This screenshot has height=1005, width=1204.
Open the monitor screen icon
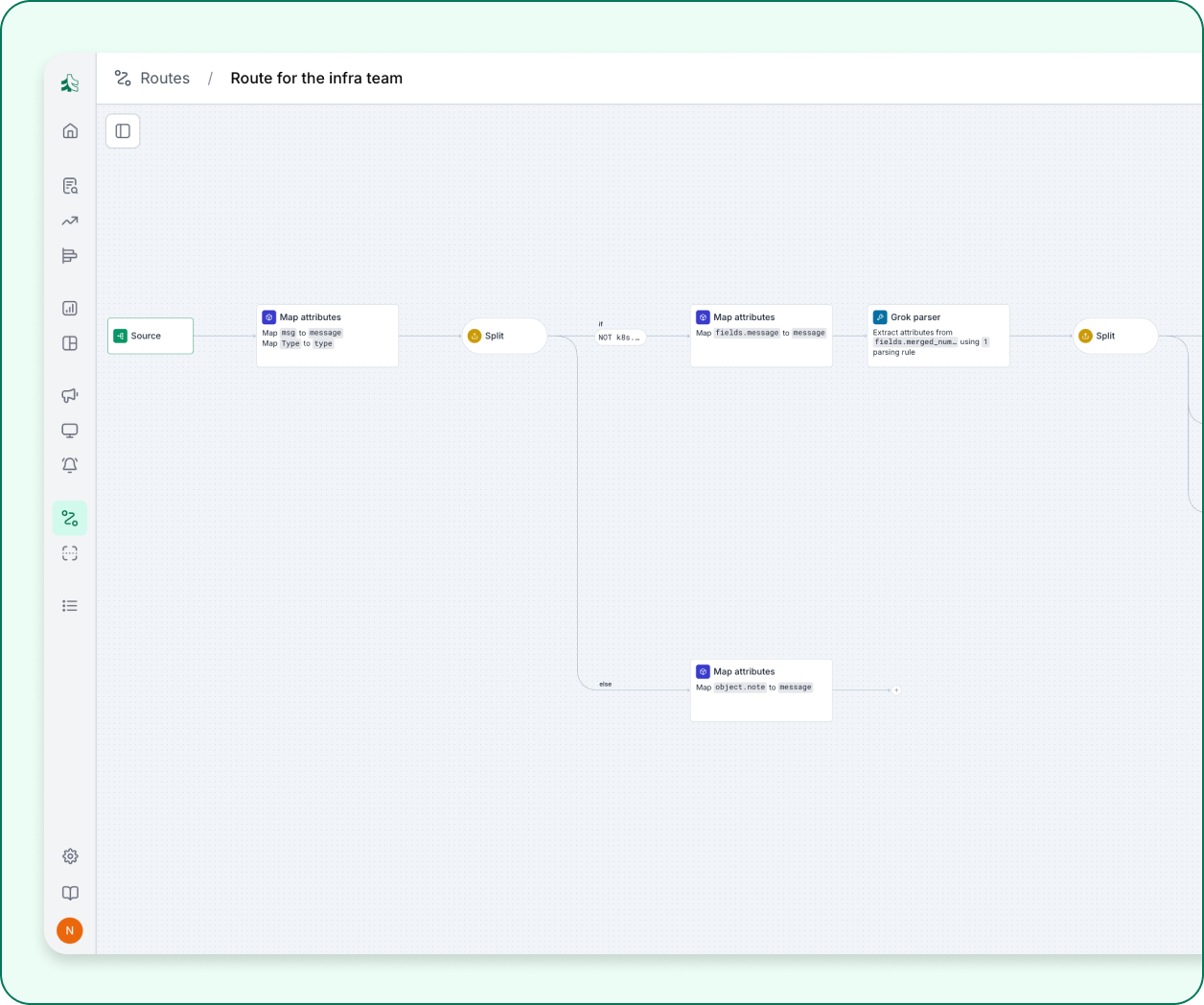(70, 431)
